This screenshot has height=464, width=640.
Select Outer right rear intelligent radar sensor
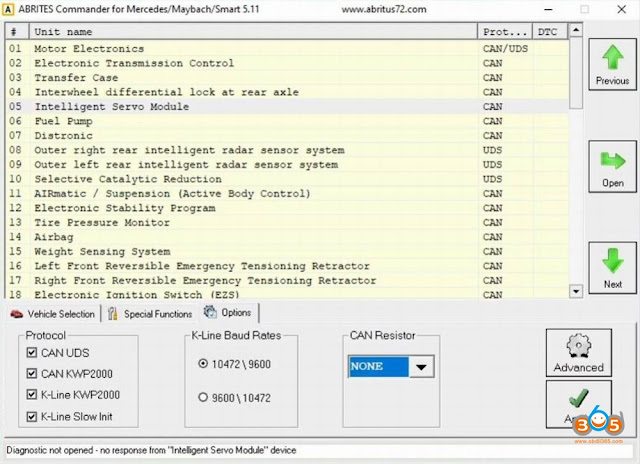287,150
